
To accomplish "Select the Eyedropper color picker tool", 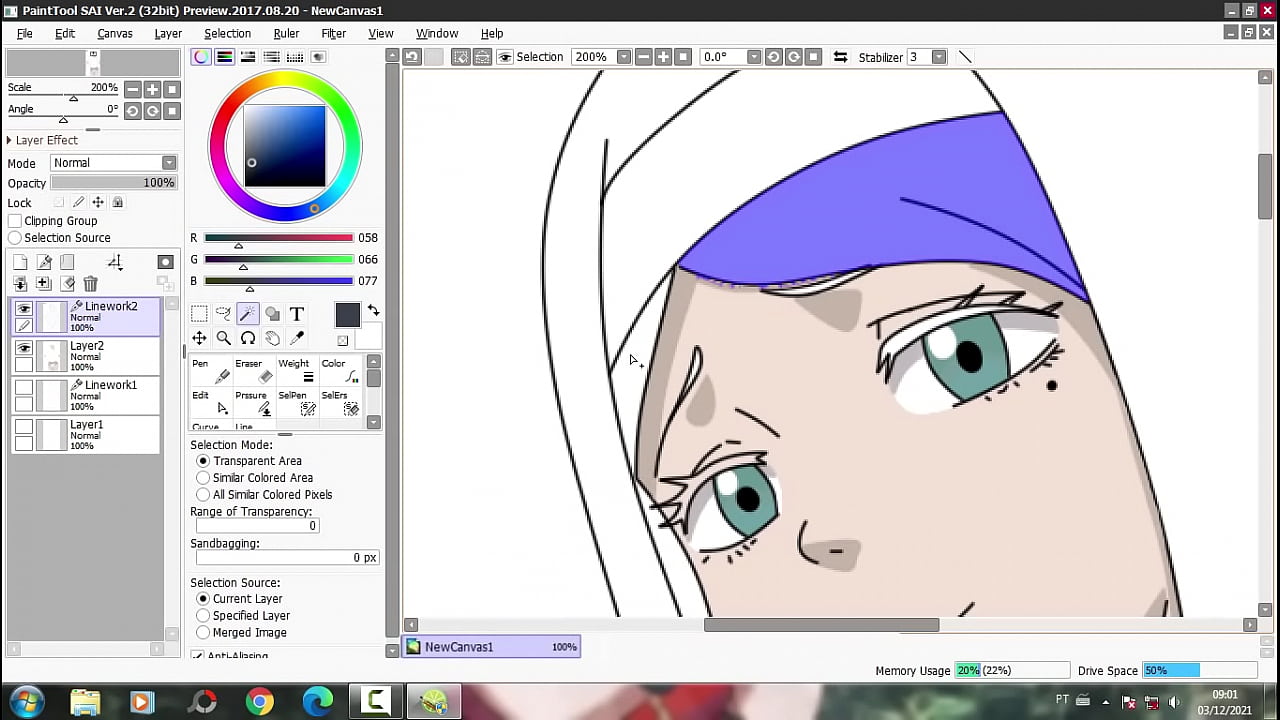I will pos(296,338).
